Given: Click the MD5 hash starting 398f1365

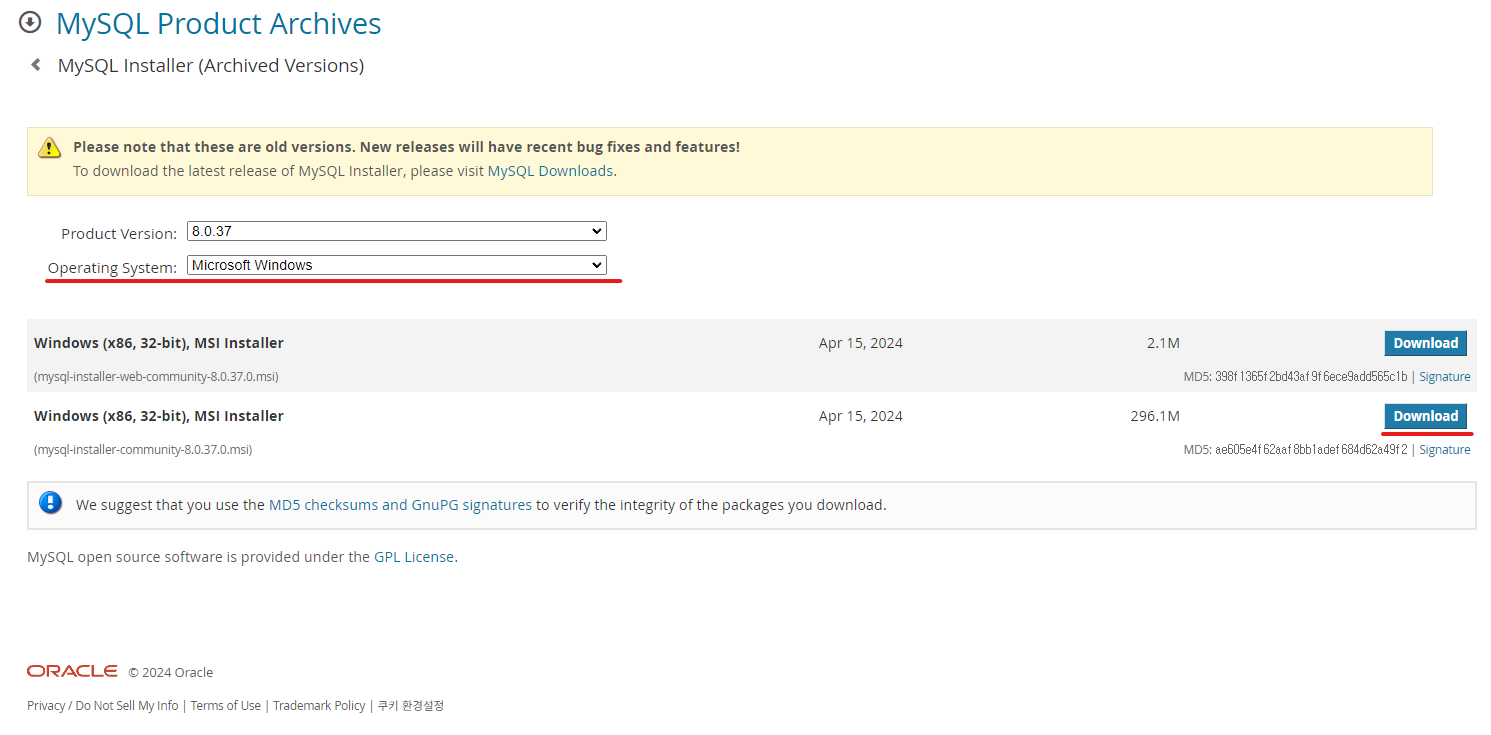Looking at the screenshot, I should (x=1311, y=377).
